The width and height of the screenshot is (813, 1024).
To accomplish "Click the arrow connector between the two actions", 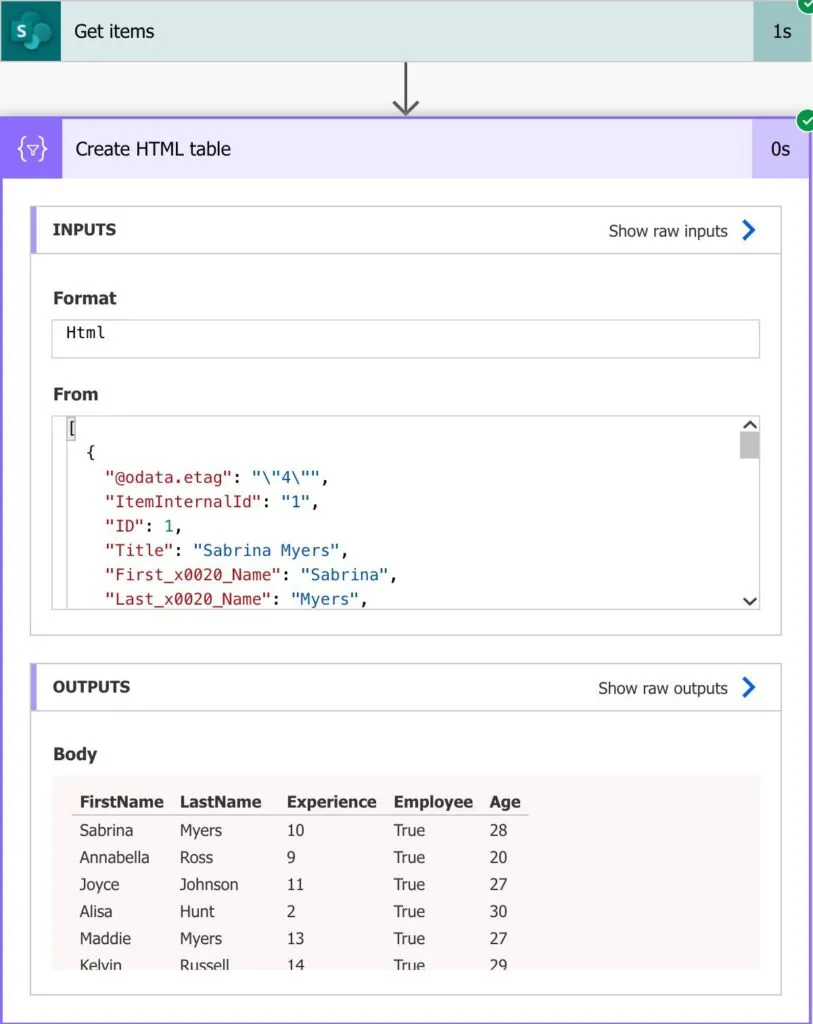I will point(405,90).
